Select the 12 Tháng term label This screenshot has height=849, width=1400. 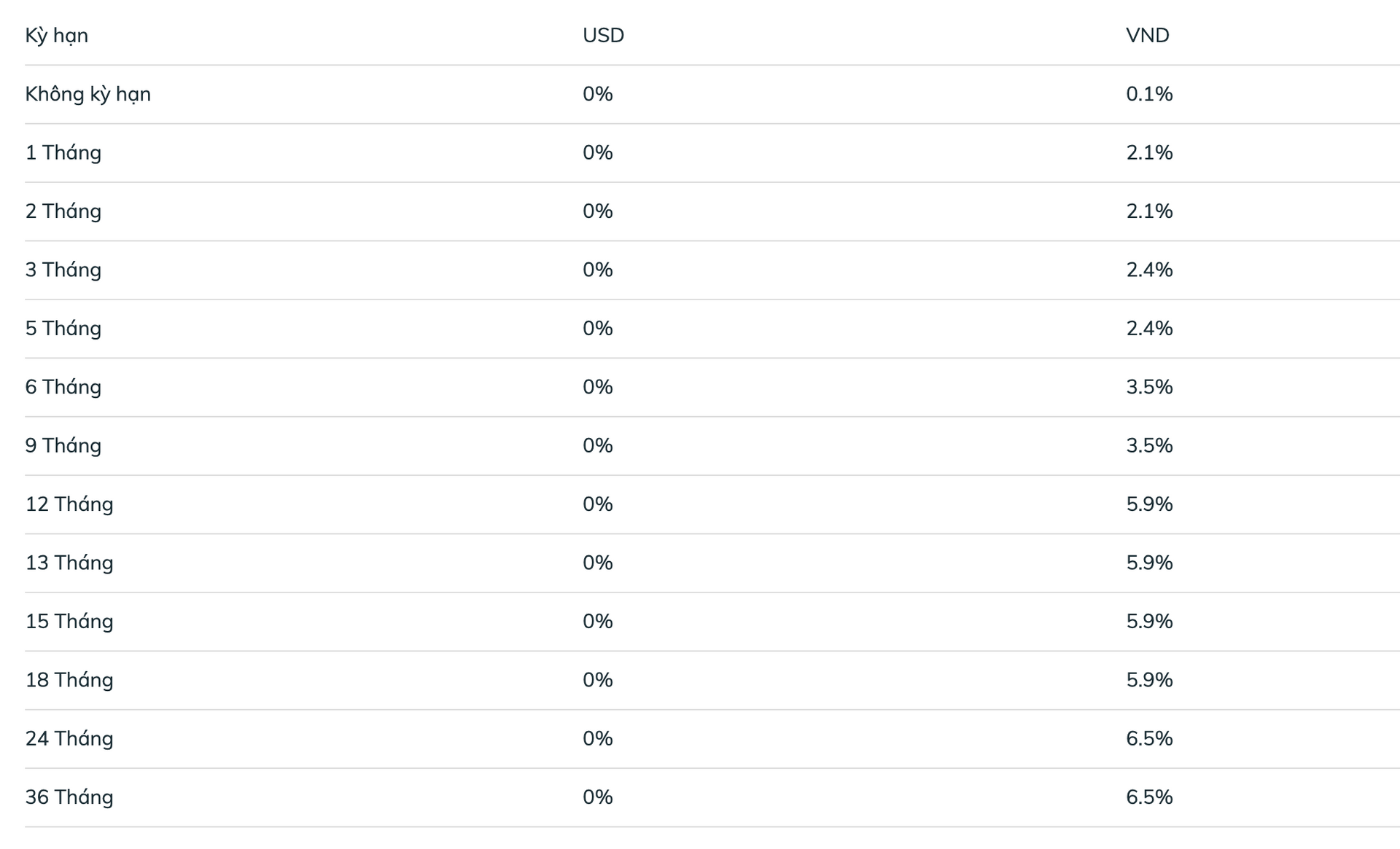coord(69,504)
